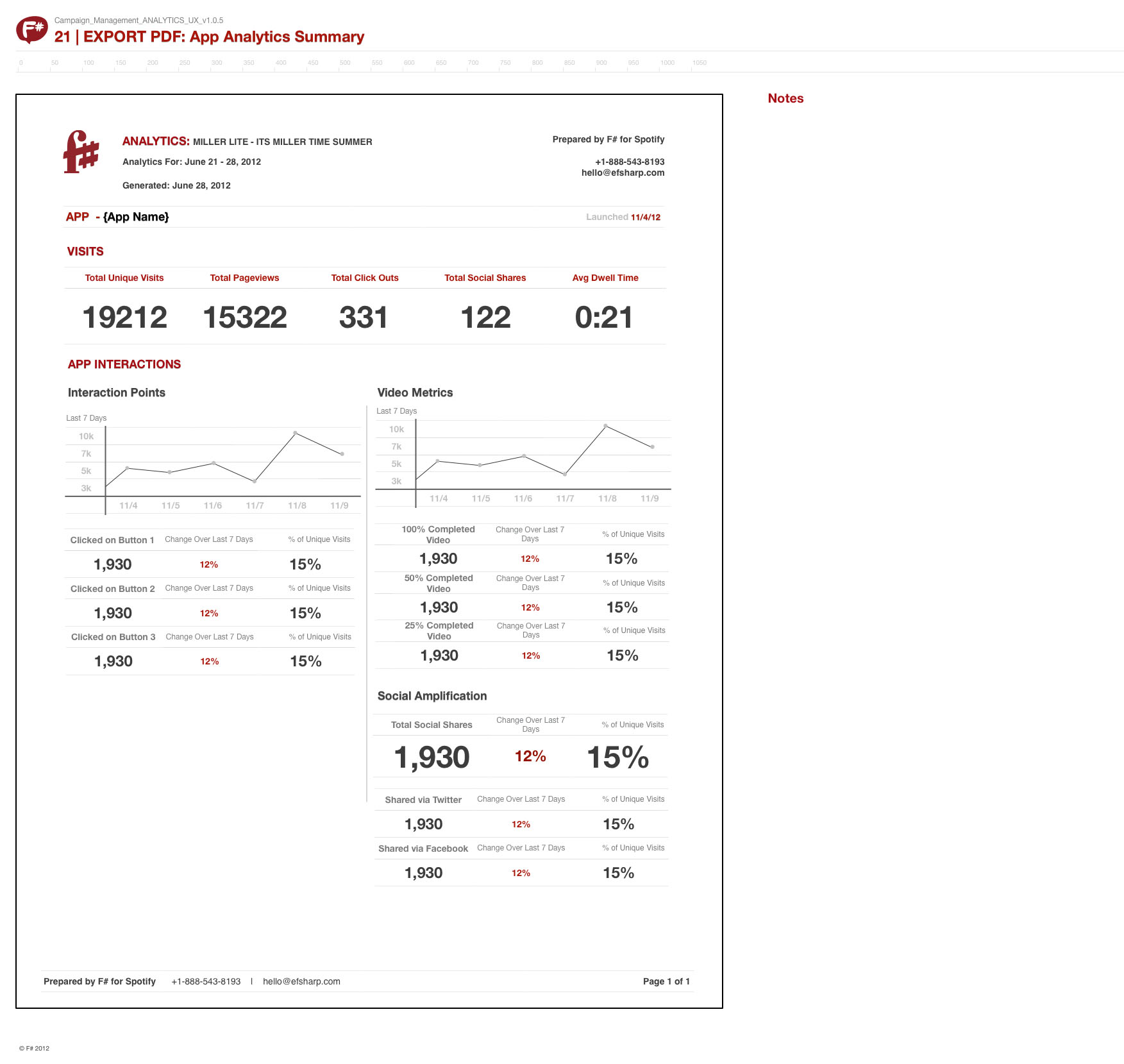Click the 11/8 peak point on Video Metrics chart
The height and width of the screenshot is (1064, 1124).
coord(605,426)
